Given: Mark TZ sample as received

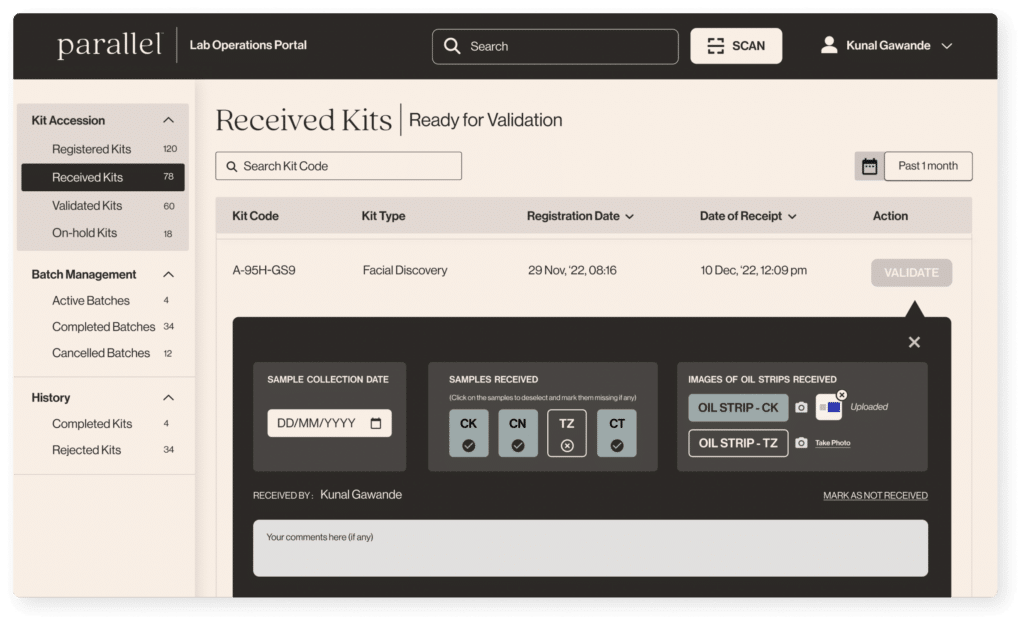Looking at the screenshot, I should coord(567,433).
